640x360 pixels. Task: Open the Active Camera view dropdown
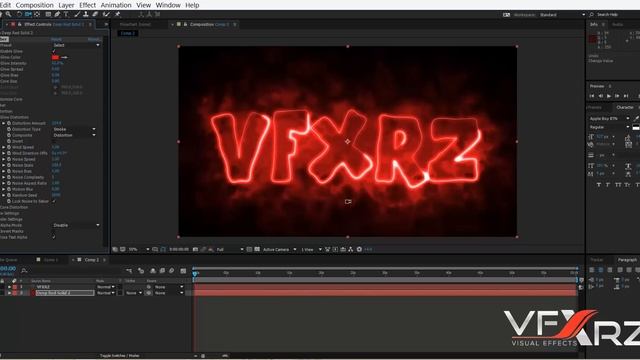280,249
